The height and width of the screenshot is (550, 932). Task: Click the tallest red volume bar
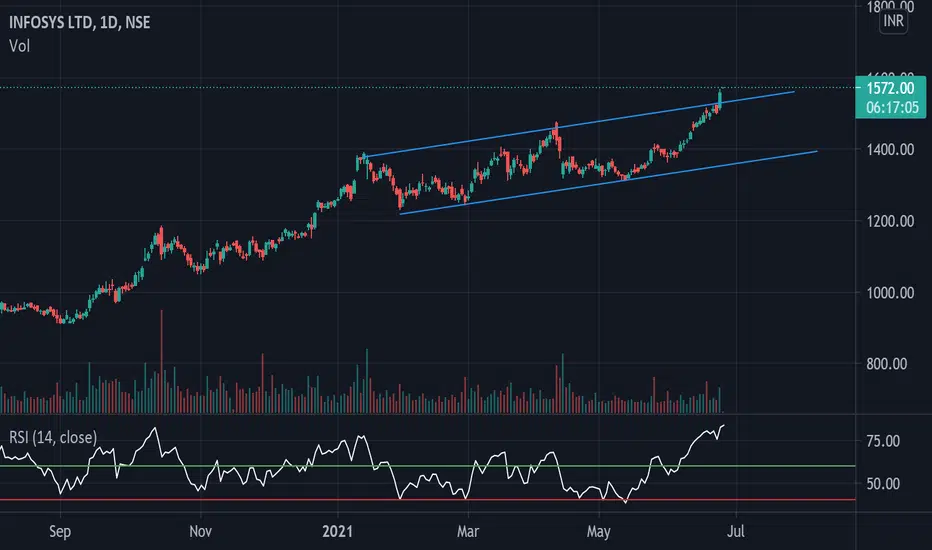tap(161, 362)
